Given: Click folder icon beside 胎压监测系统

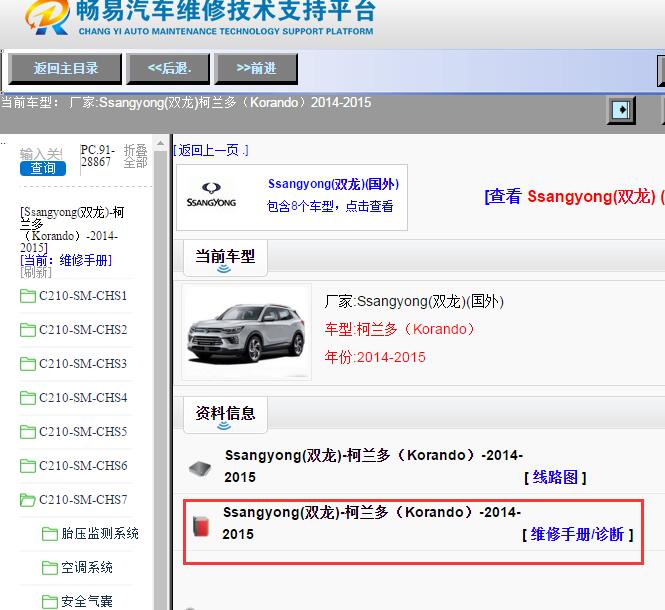Looking at the screenshot, I should click(50, 534).
